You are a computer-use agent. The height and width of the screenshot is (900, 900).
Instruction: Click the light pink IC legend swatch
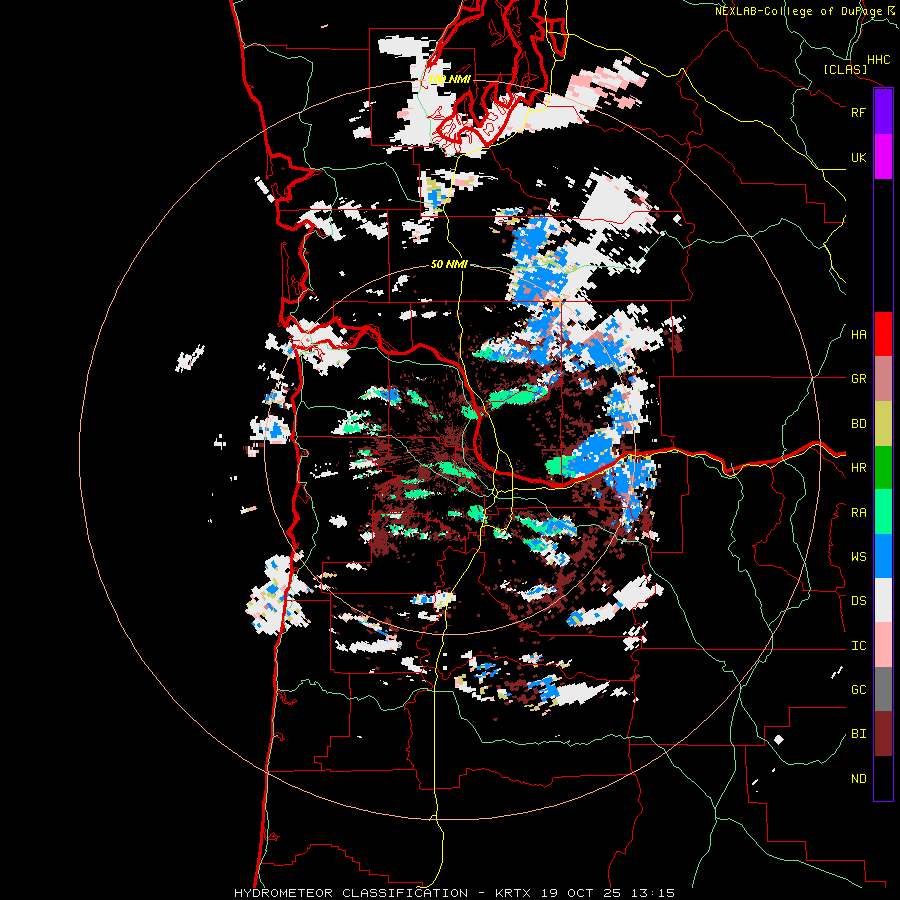pyautogui.click(x=883, y=645)
